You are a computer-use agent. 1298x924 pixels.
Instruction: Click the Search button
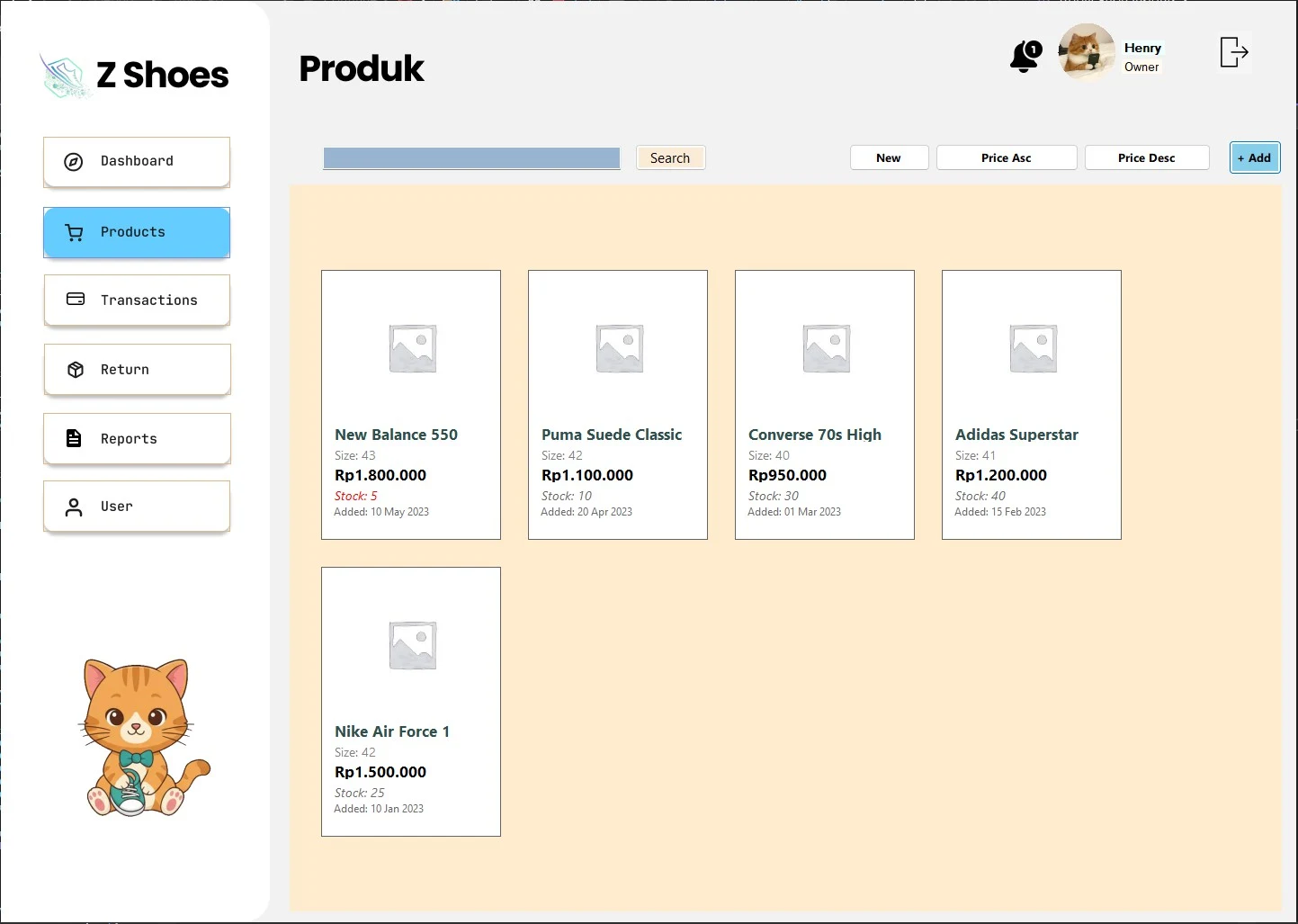point(670,157)
